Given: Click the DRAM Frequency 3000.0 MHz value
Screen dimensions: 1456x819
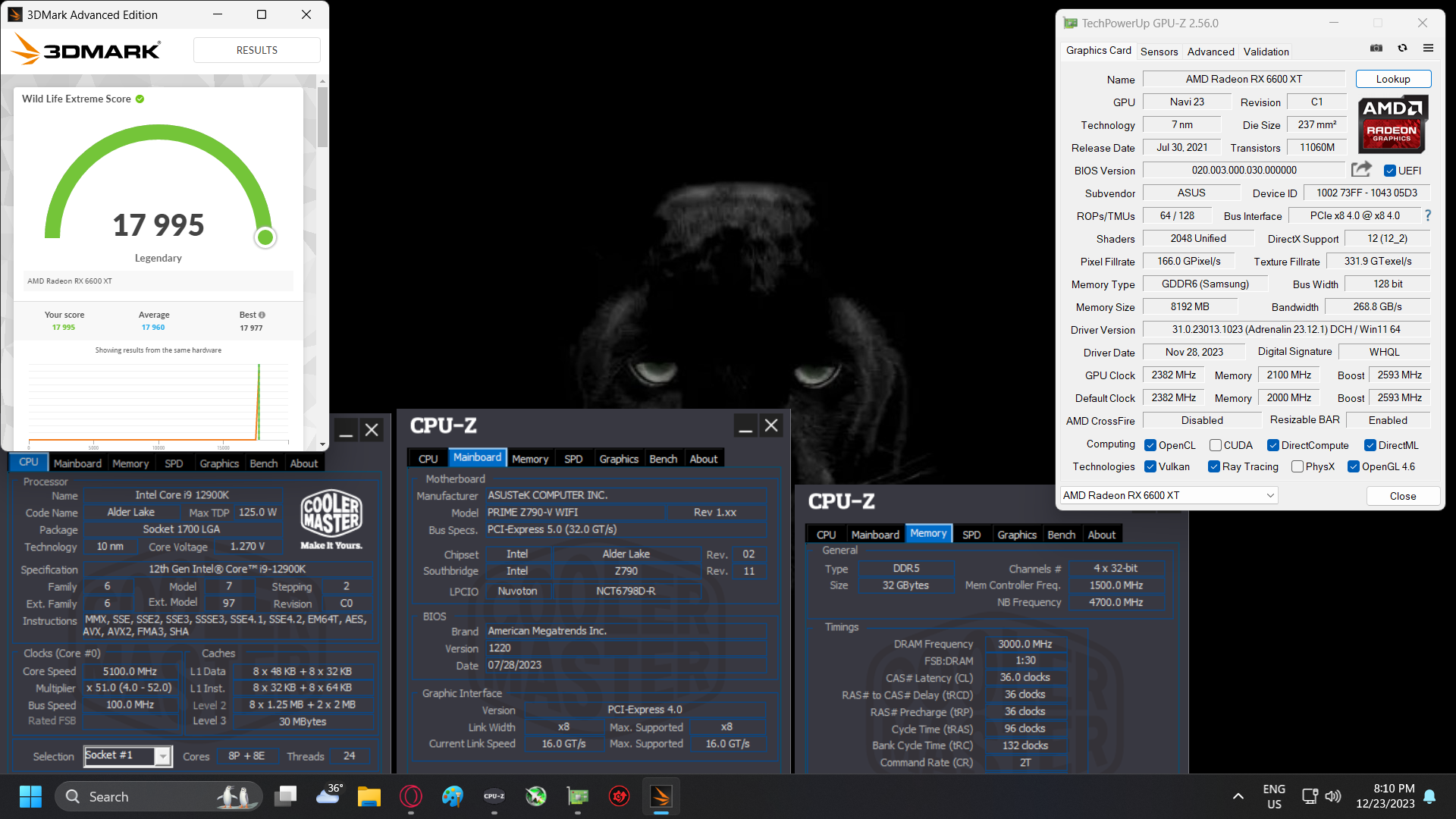Looking at the screenshot, I should tap(1025, 644).
